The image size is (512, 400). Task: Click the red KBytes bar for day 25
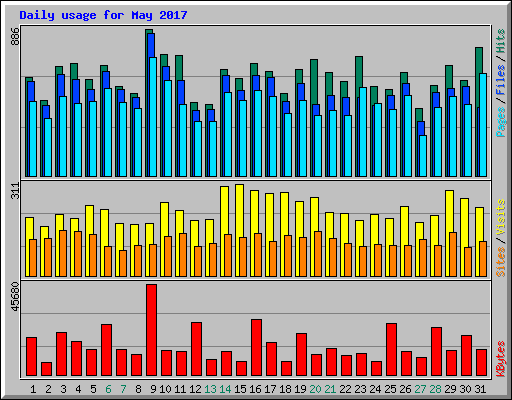[x=391, y=350]
